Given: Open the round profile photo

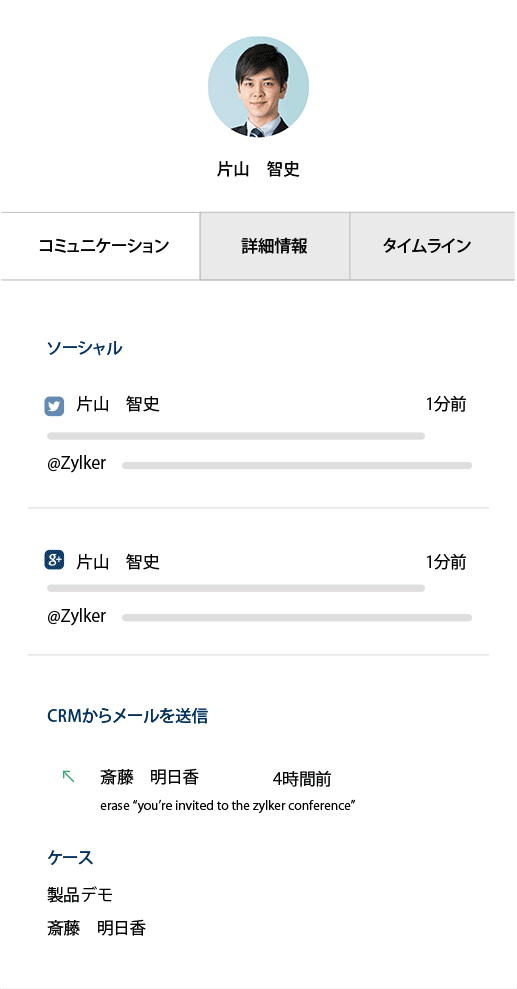Looking at the screenshot, I should coord(258,86).
